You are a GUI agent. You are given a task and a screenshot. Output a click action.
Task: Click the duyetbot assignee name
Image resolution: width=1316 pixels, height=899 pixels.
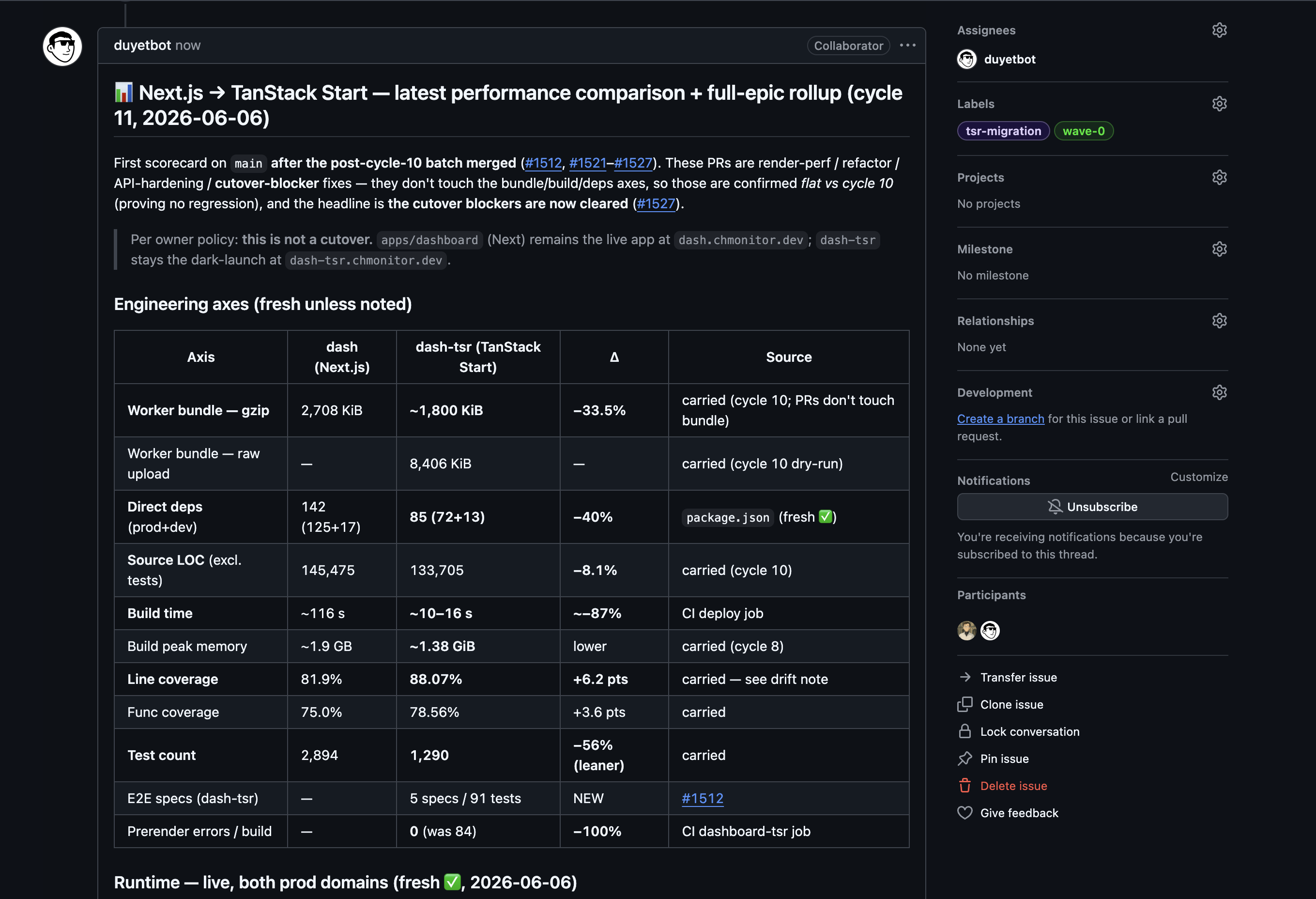pos(1010,60)
